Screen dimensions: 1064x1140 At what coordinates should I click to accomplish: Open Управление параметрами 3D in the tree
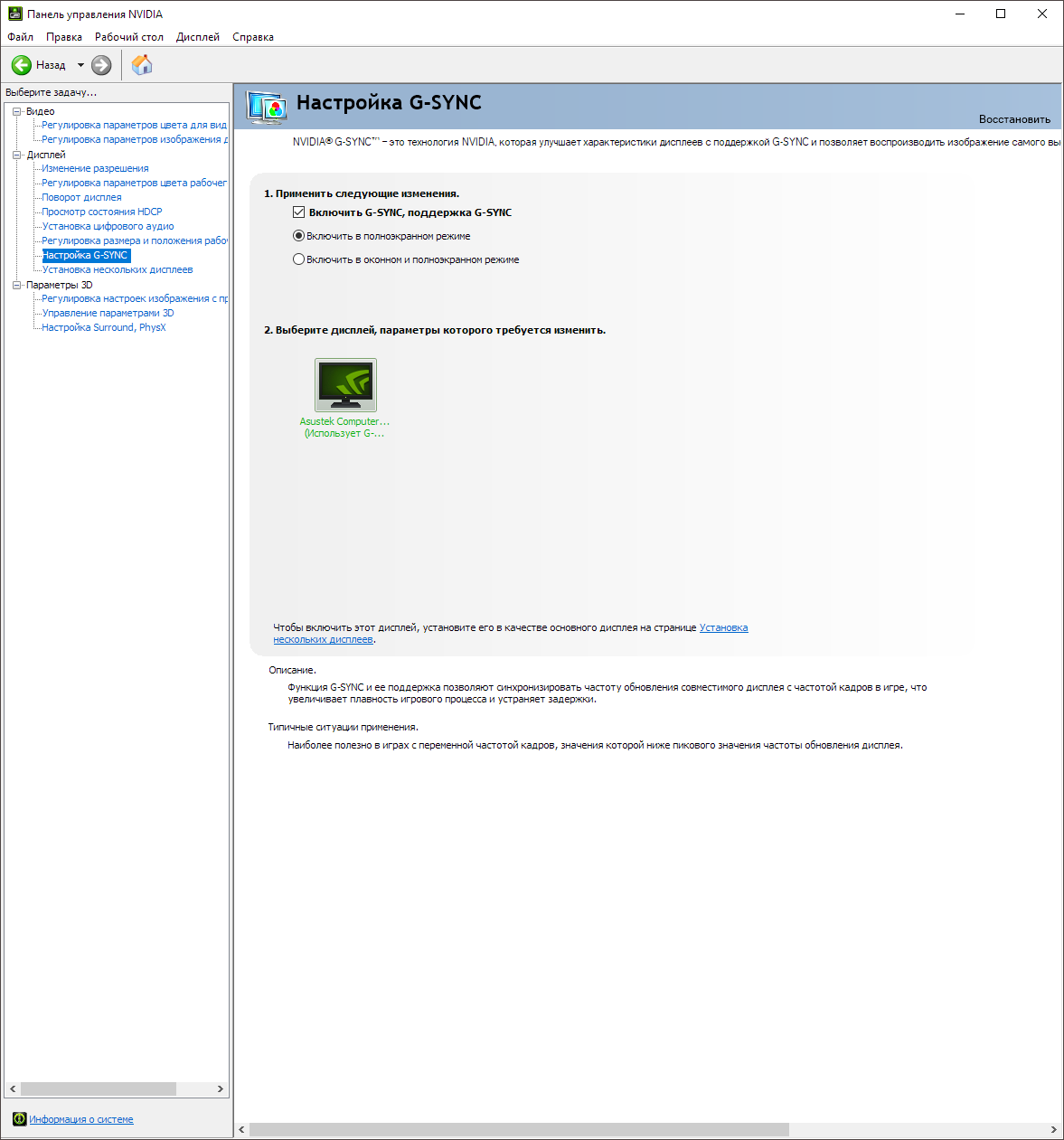point(108,313)
